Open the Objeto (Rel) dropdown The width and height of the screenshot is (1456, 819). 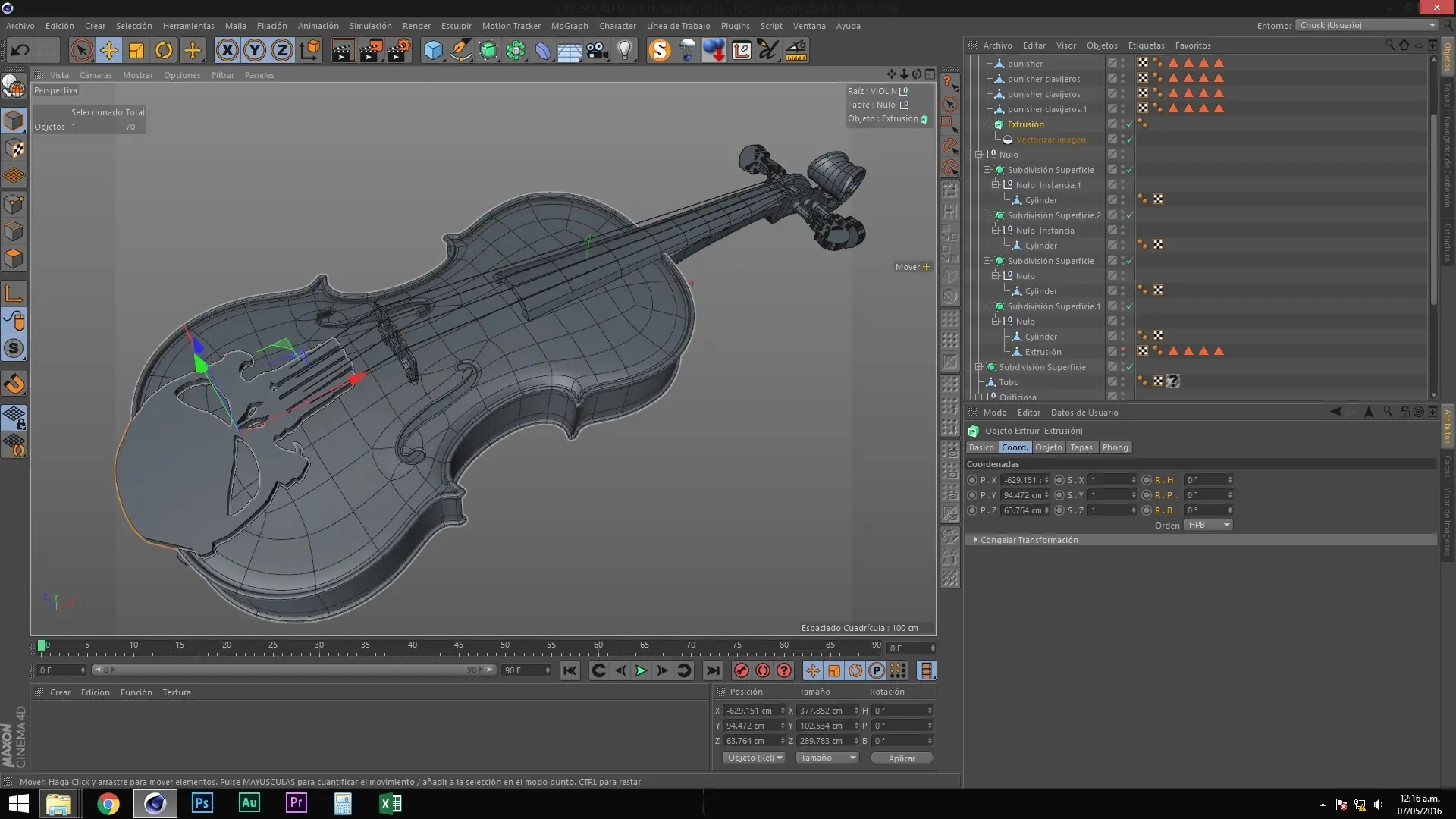(x=754, y=758)
